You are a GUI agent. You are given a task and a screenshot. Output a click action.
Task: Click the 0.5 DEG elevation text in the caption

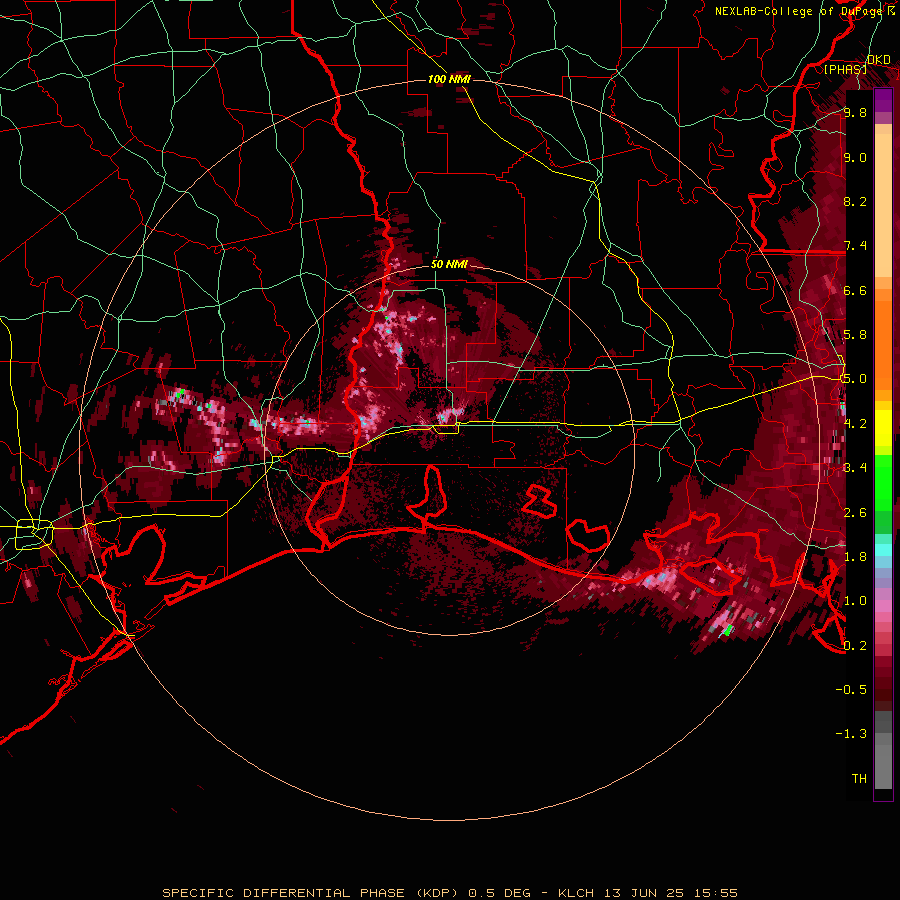pyautogui.click(x=499, y=893)
